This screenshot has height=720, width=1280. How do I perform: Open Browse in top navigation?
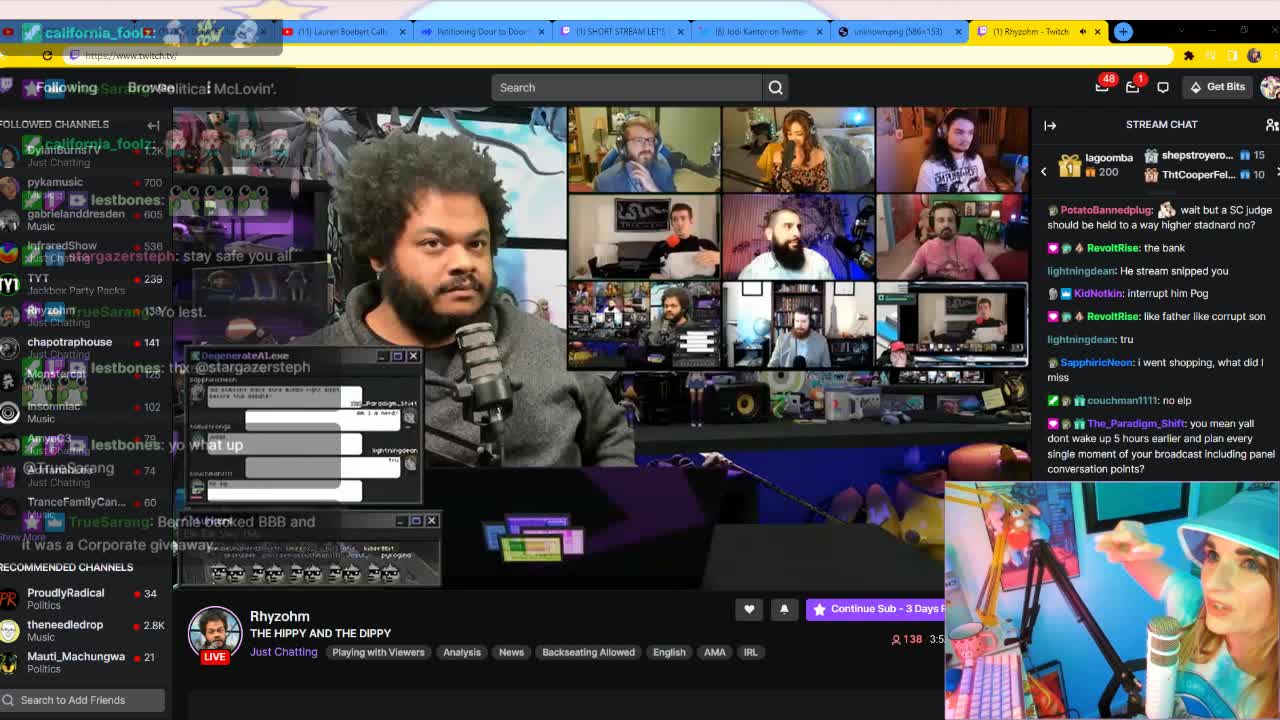pos(151,87)
